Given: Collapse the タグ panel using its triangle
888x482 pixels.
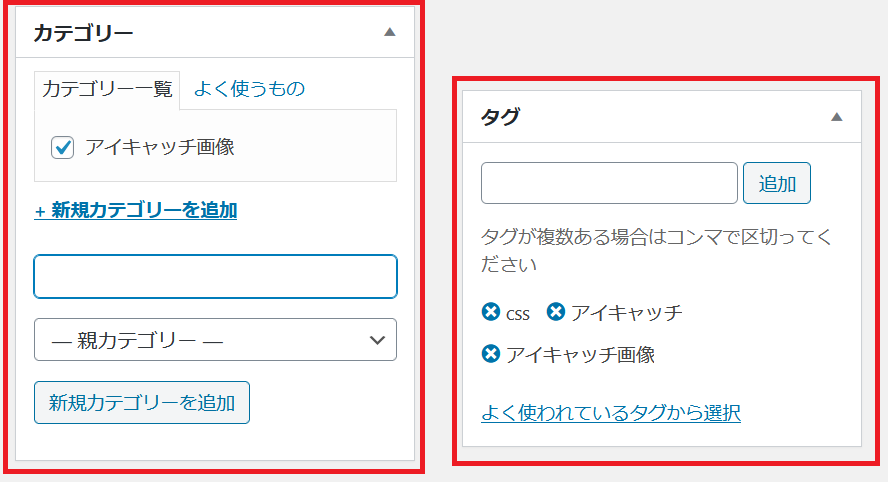Looking at the screenshot, I should [837, 117].
